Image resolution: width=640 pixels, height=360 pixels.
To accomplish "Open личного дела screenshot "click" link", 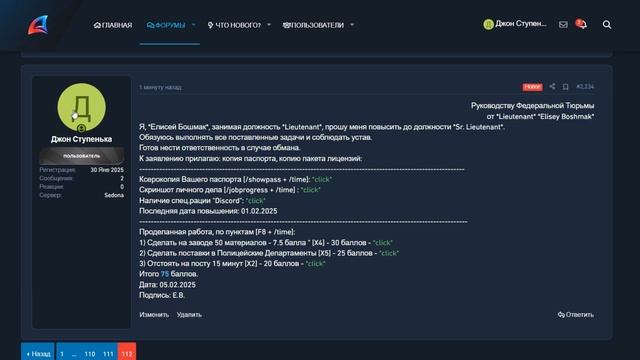I will [311, 190].
